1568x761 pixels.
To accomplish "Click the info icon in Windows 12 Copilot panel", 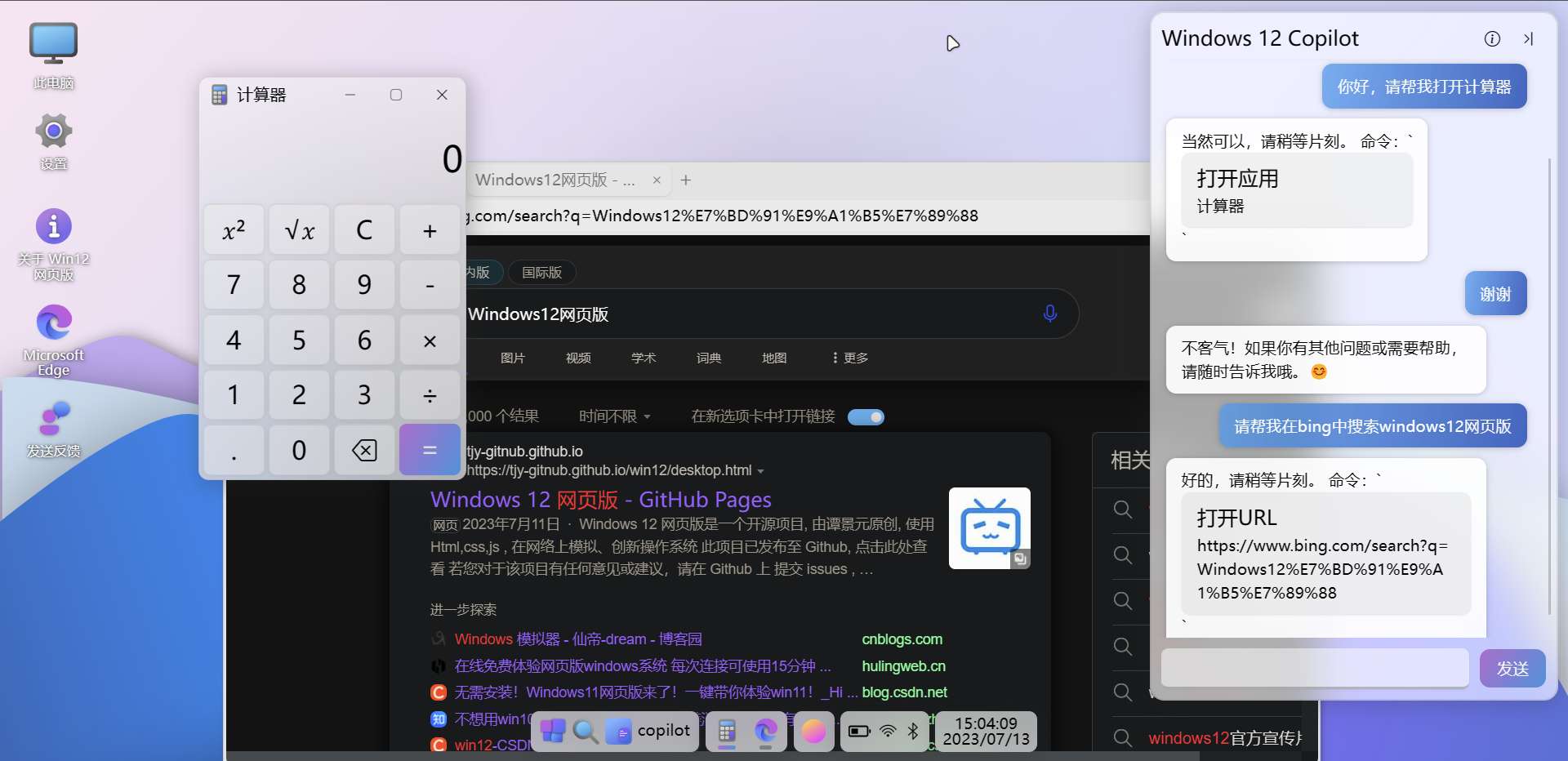I will point(1493,38).
